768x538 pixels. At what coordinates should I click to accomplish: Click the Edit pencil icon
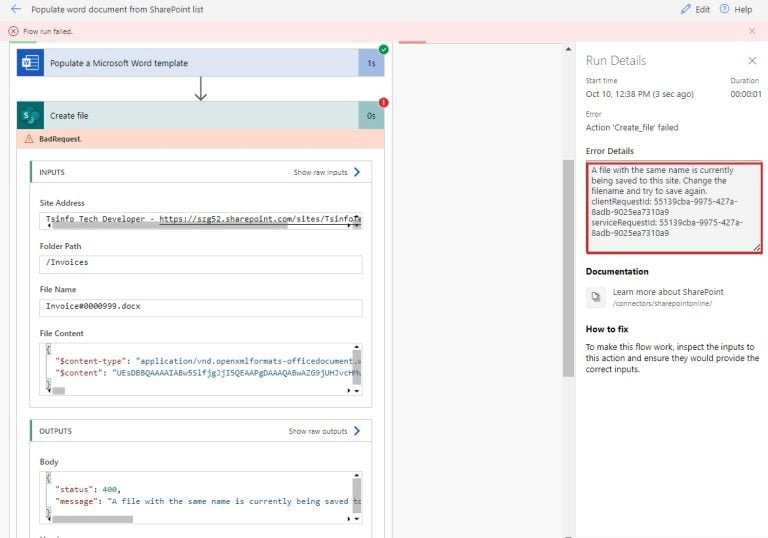tap(686, 9)
